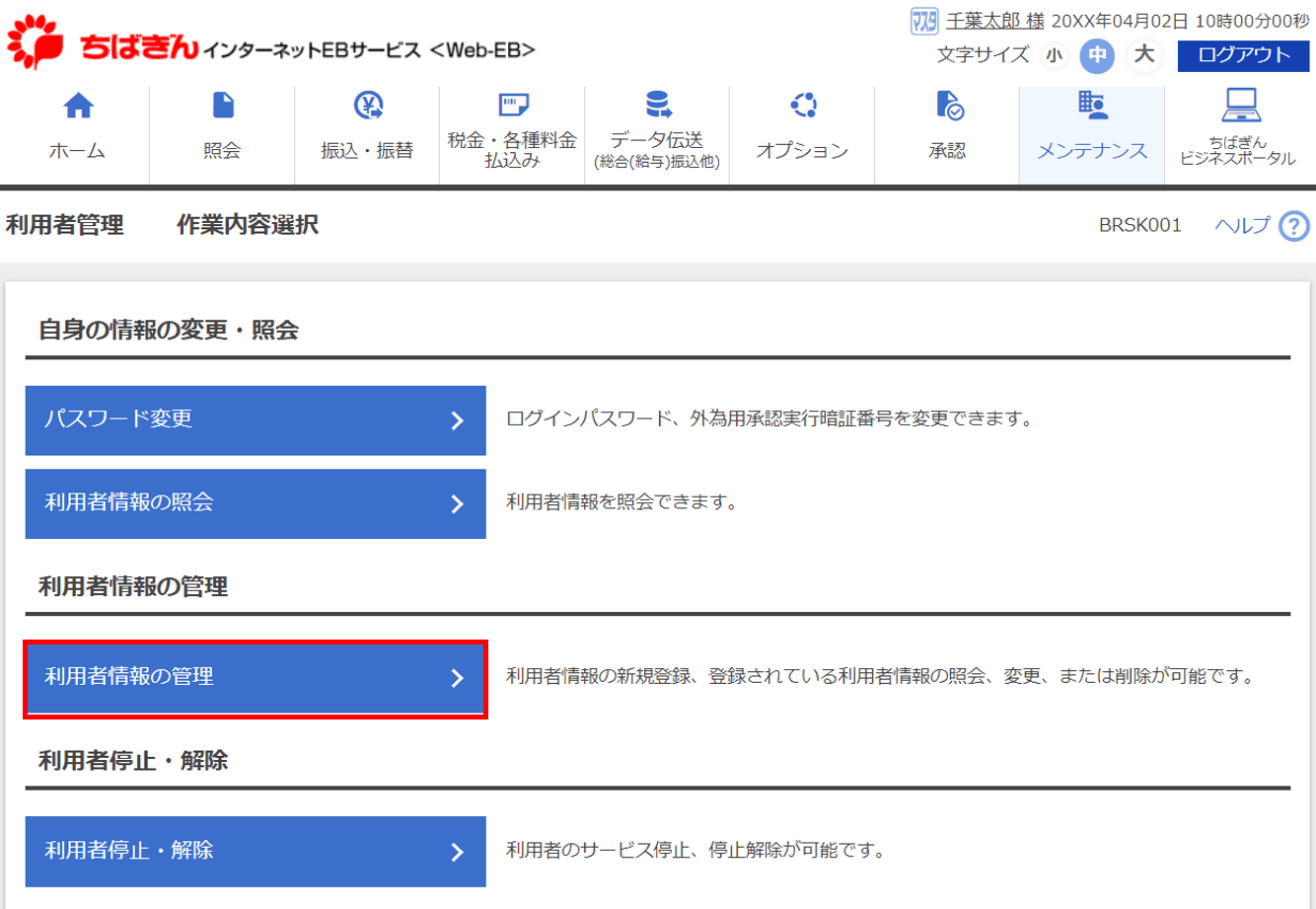Click the 承認 approval icon
The image size is (1316, 909).
(x=948, y=105)
